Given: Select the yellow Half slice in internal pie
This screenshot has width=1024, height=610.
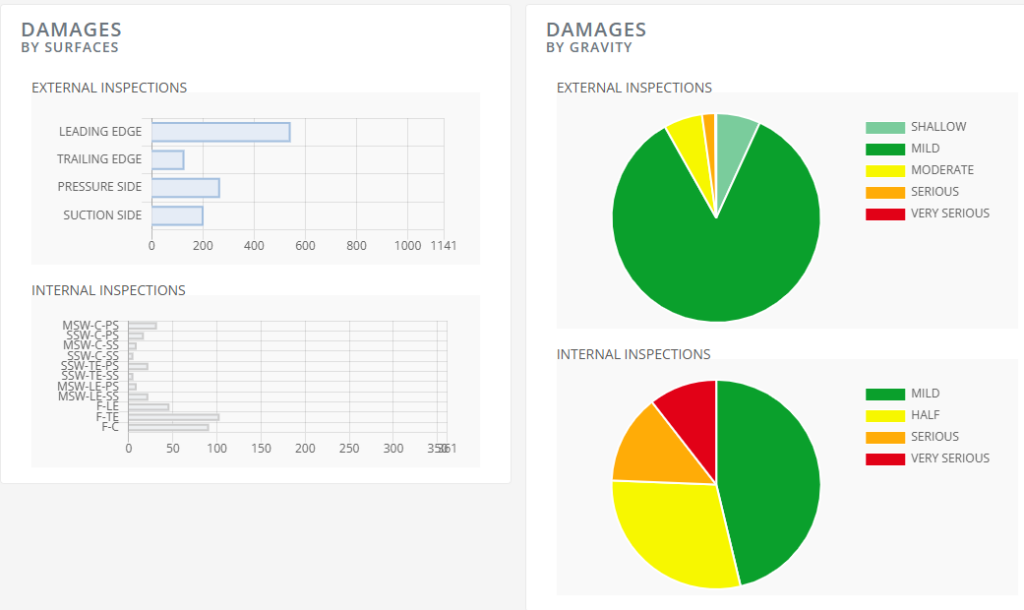Looking at the screenshot, I should [670, 530].
